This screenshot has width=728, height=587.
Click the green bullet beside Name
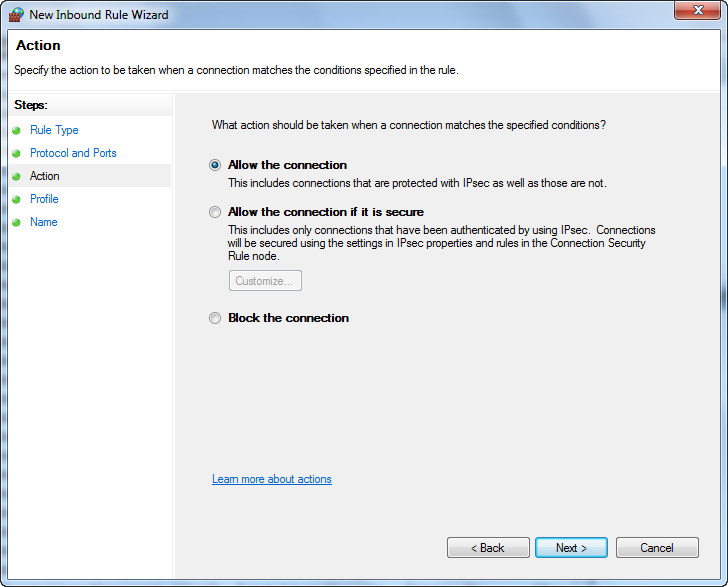point(16,222)
